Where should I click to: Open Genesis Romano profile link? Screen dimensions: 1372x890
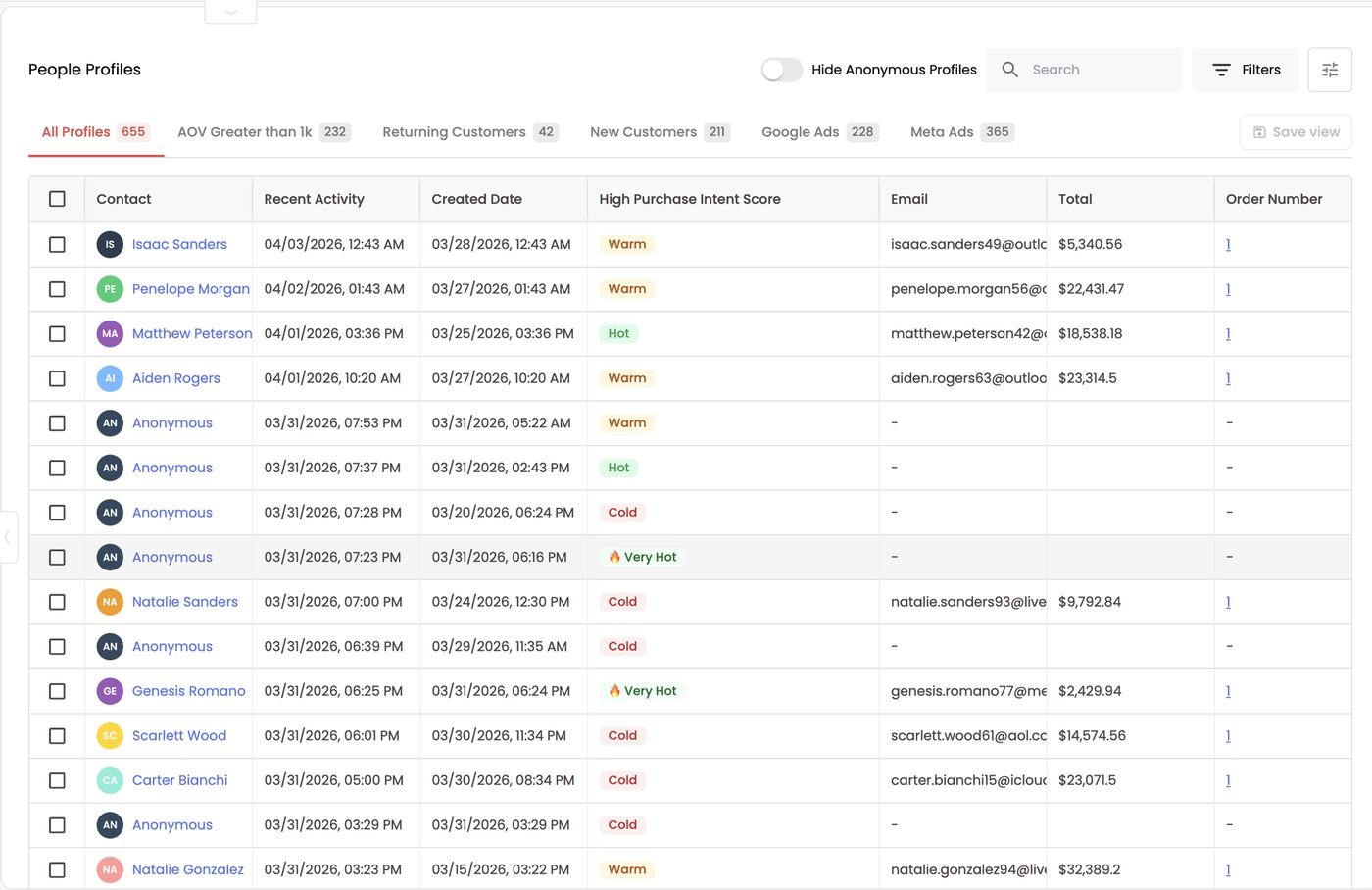189,691
